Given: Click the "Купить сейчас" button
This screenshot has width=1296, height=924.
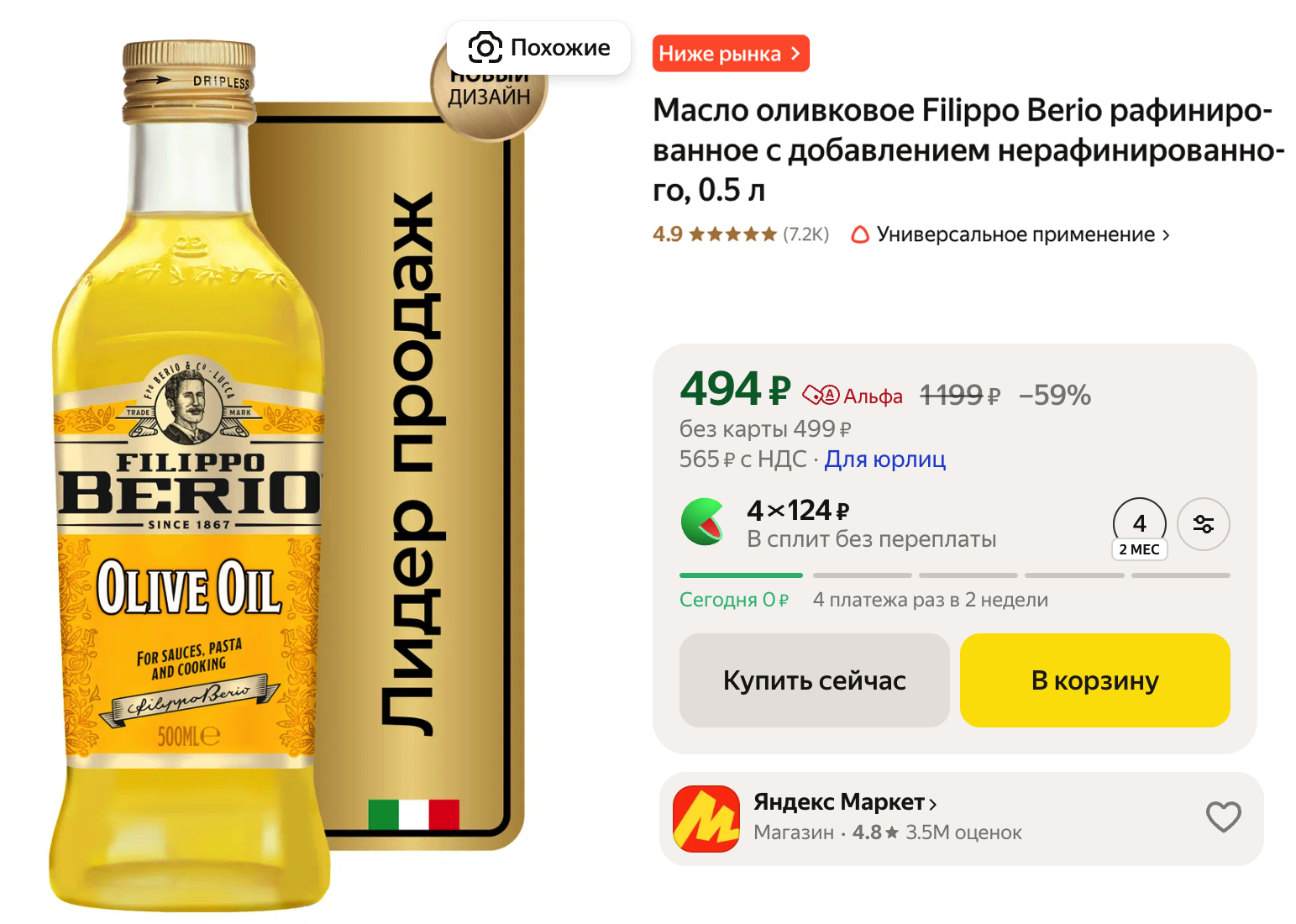Looking at the screenshot, I should point(814,680).
